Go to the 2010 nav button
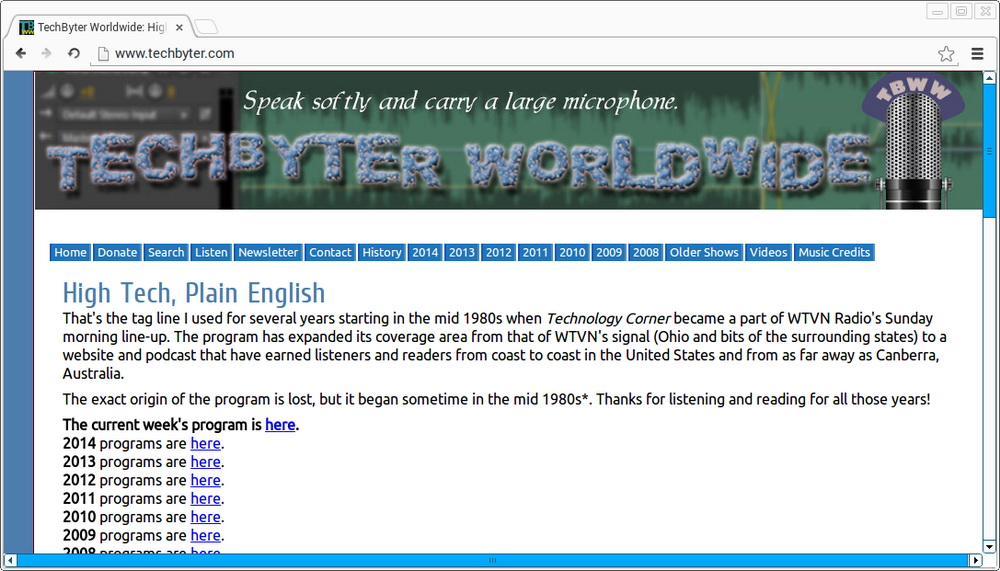The width and height of the screenshot is (1000, 571). [x=572, y=252]
